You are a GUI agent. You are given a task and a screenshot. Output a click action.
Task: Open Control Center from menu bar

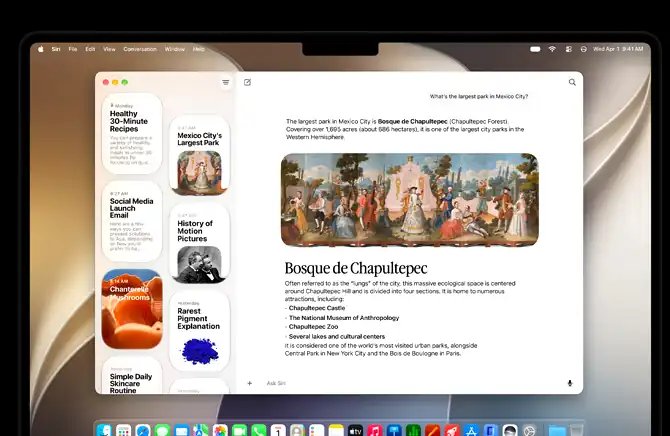click(x=568, y=49)
